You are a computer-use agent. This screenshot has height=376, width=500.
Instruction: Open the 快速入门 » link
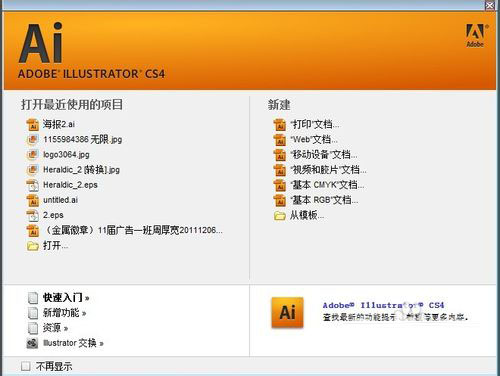(66, 297)
